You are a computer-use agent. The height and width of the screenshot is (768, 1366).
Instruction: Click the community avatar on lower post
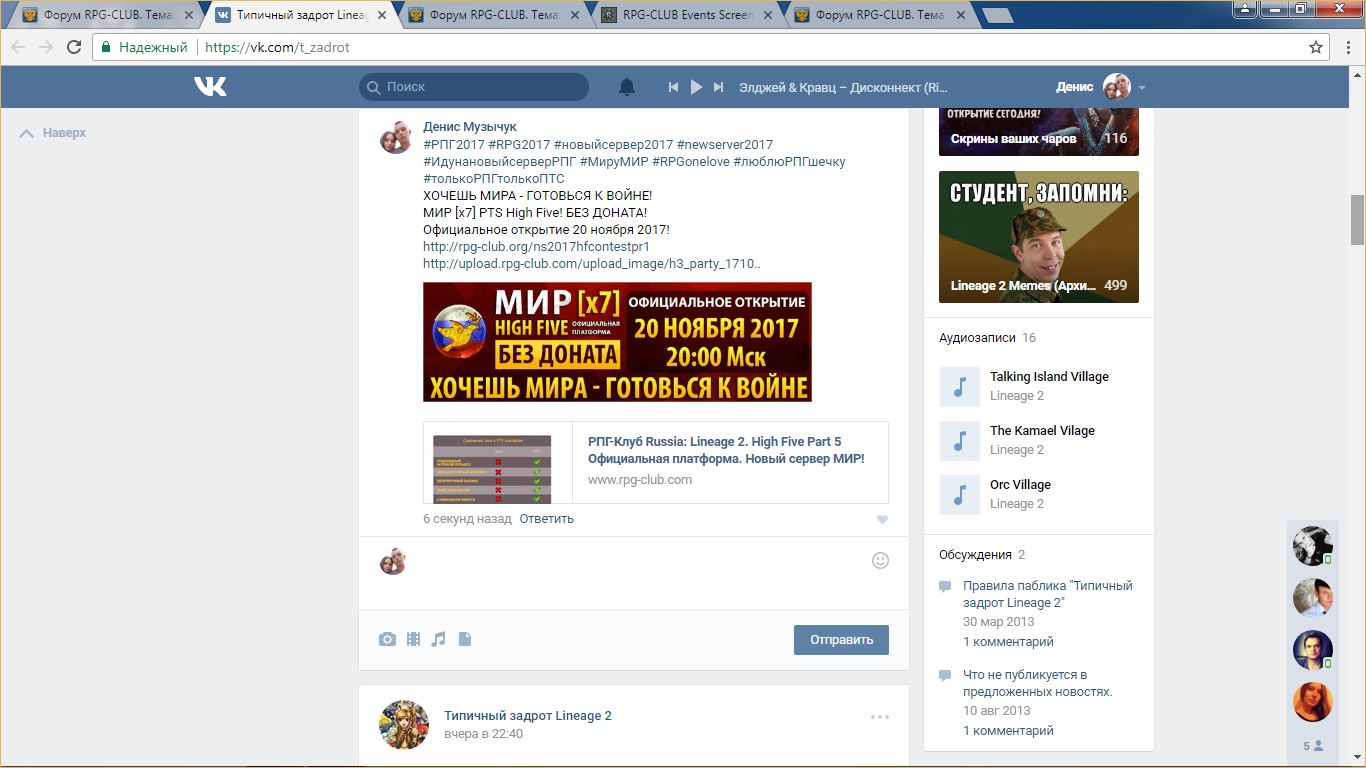point(404,725)
